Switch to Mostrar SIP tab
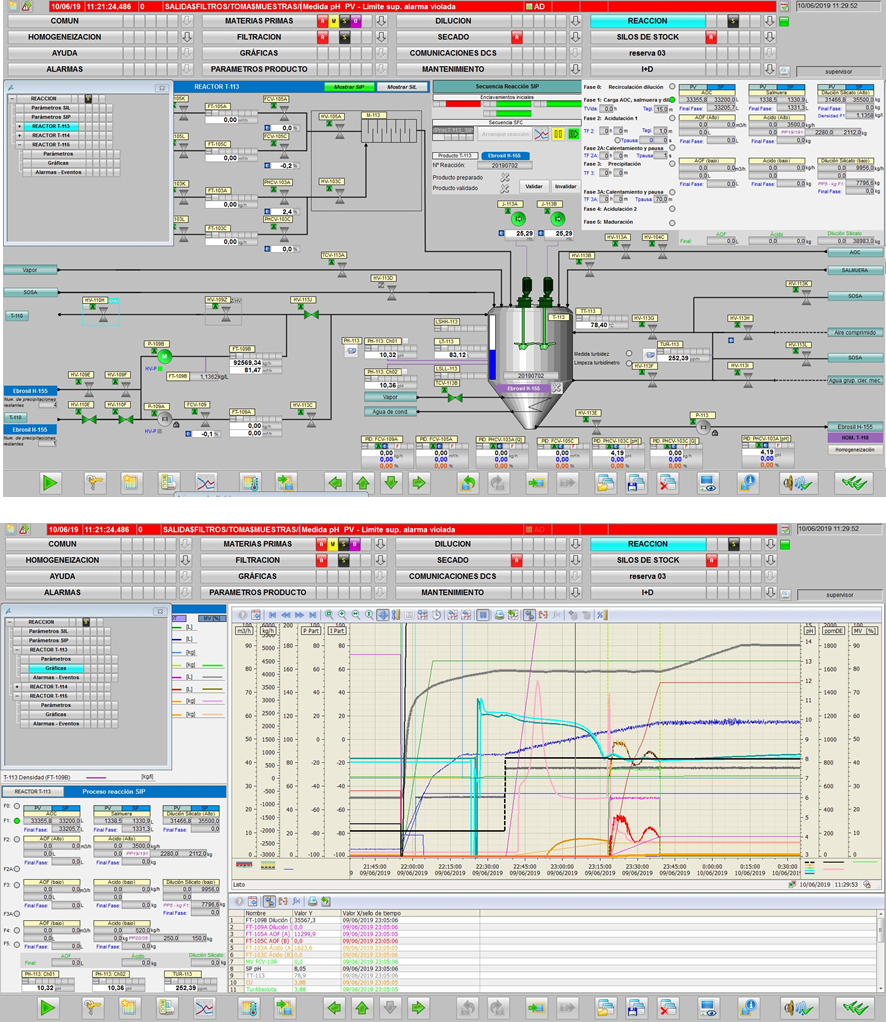 [x=349, y=87]
